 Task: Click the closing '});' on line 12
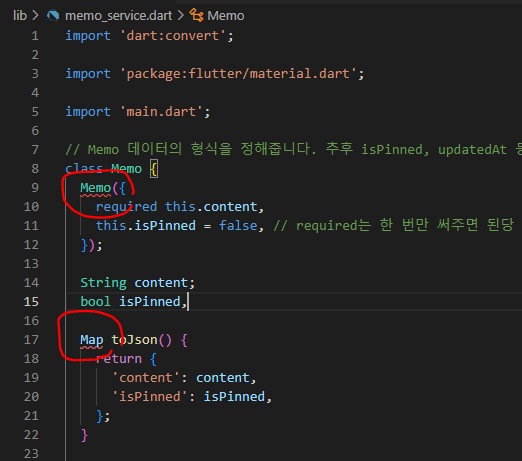(92, 245)
